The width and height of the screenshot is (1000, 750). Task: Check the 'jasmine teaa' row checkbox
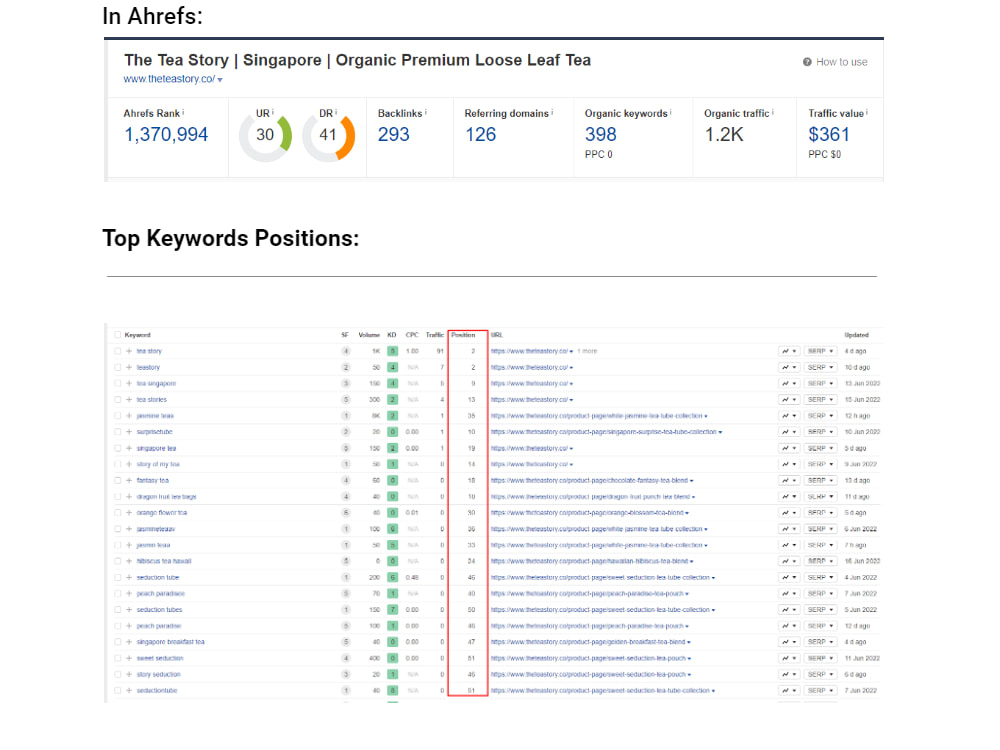[x=117, y=416]
